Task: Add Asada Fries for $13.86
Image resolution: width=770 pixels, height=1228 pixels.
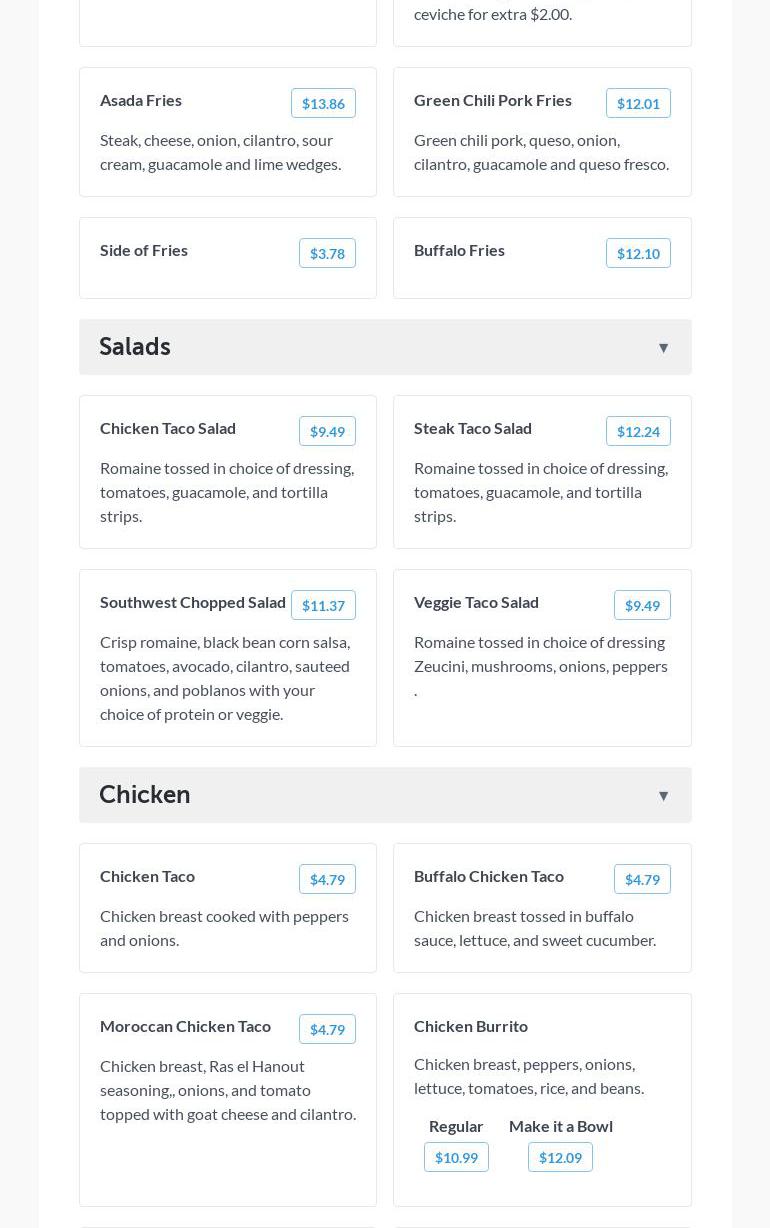Action: [323, 103]
